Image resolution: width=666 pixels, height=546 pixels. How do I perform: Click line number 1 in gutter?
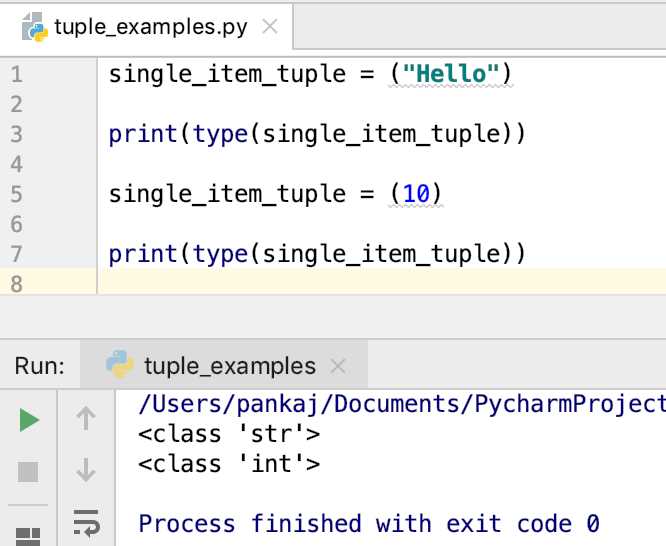pos(17,74)
